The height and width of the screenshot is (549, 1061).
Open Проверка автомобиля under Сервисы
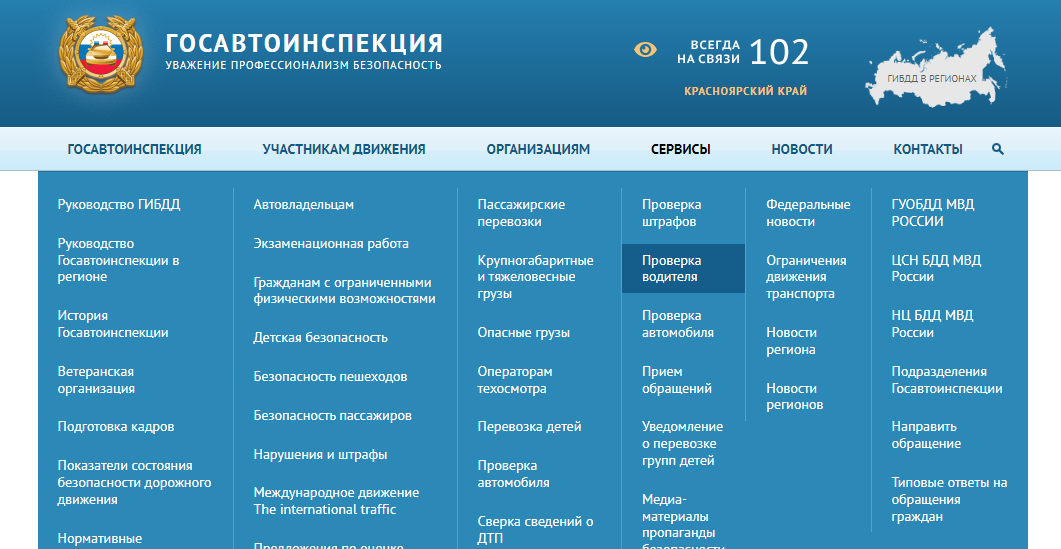(677, 324)
